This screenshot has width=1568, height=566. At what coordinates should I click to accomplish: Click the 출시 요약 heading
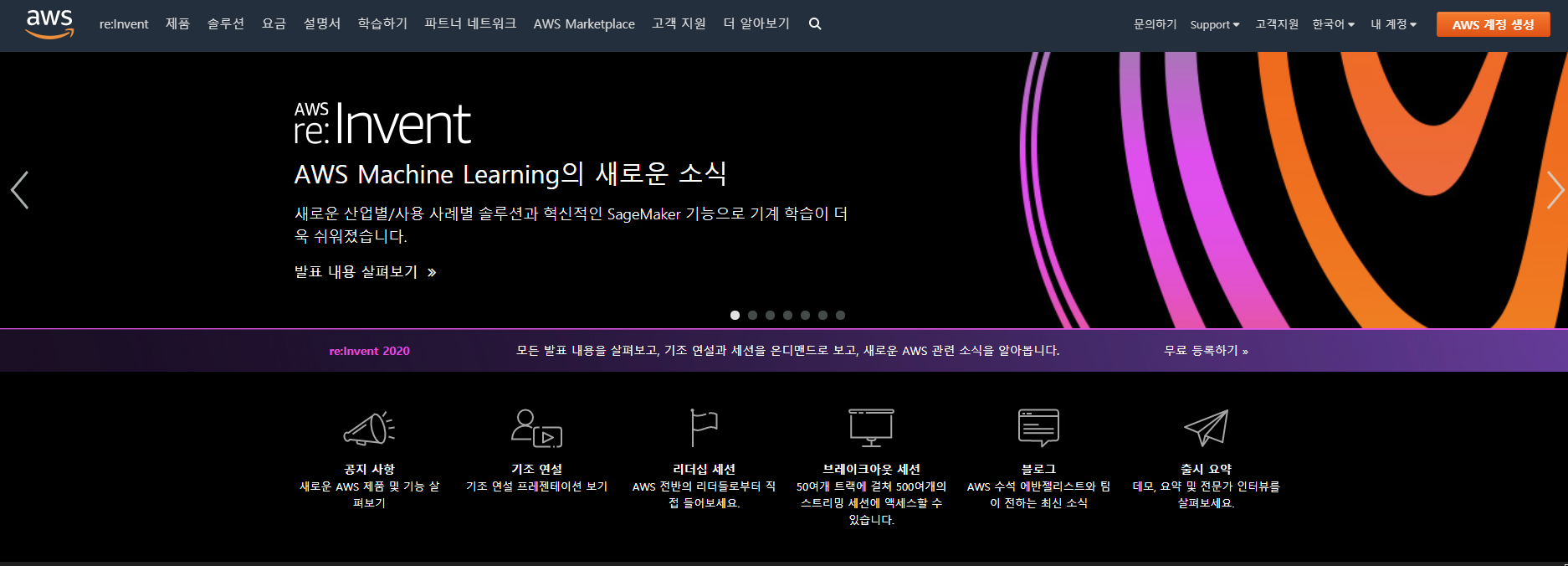coord(1206,470)
